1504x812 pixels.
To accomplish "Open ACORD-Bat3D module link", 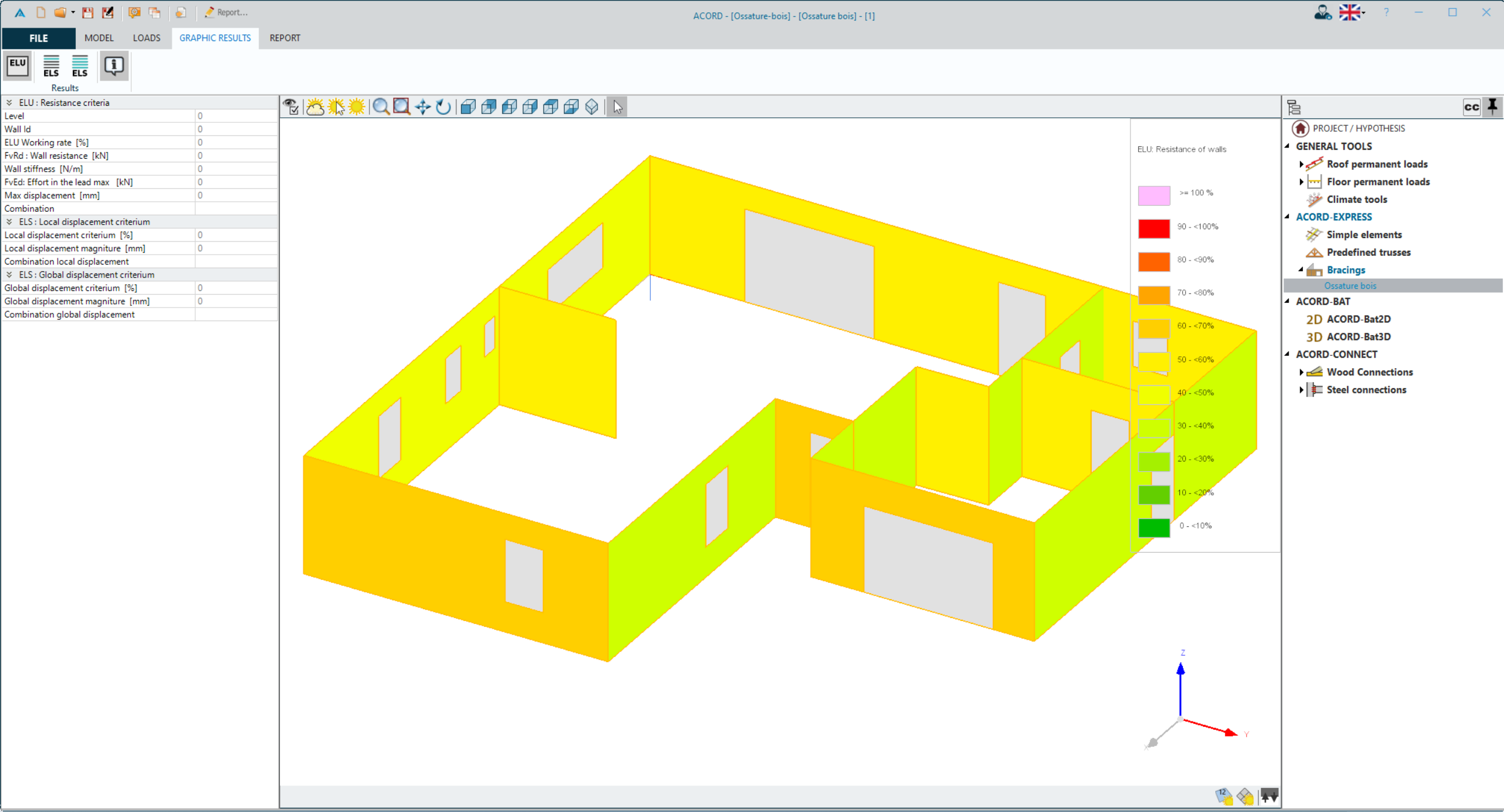I will [1358, 337].
